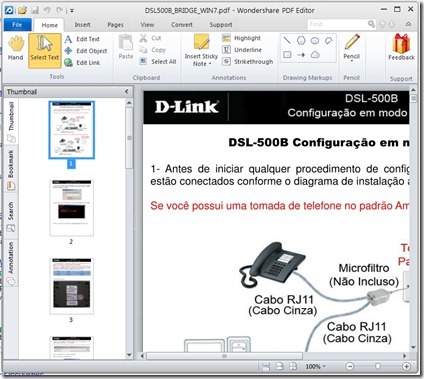Go to previous search result arrow
The height and width of the screenshot is (379, 424).
point(383,24)
